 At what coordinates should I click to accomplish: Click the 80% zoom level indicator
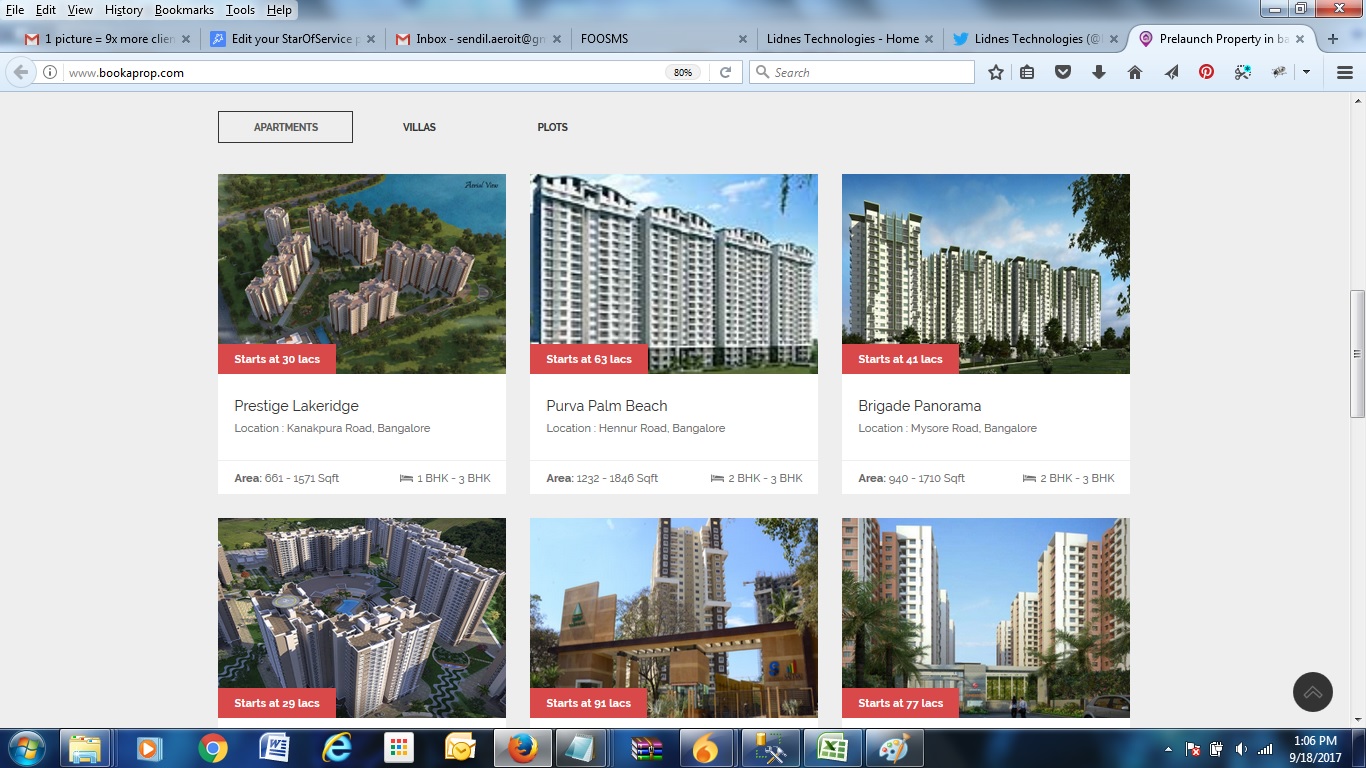(683, 72)
